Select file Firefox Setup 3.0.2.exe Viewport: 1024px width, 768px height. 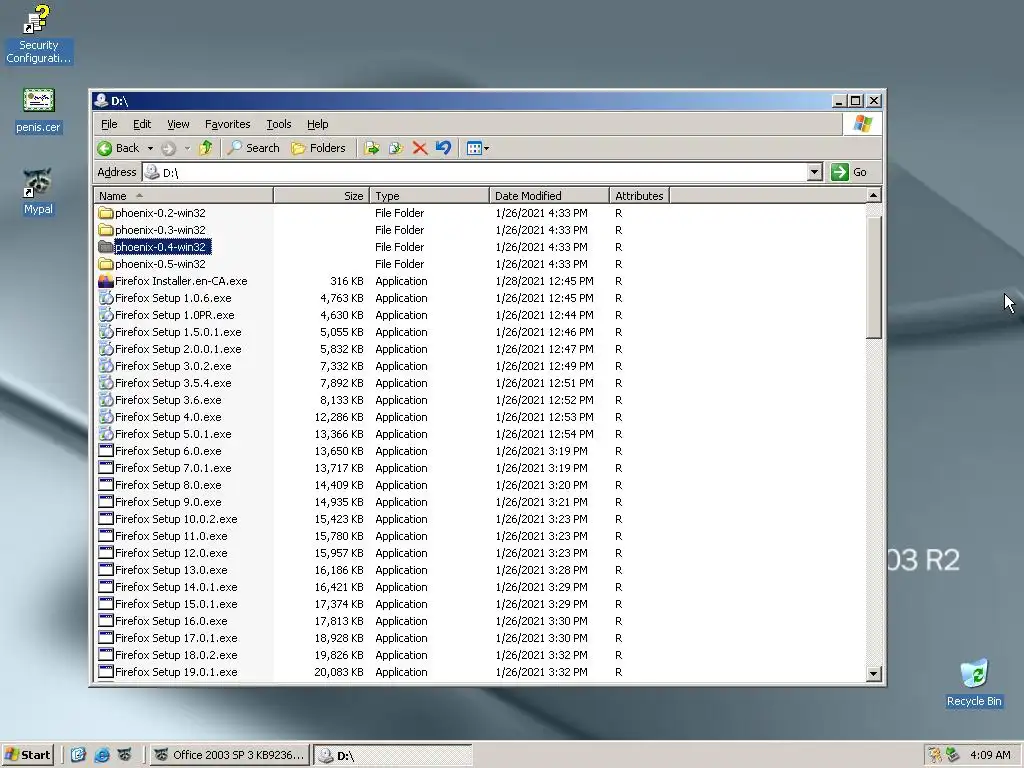click(x=173, y=366)
